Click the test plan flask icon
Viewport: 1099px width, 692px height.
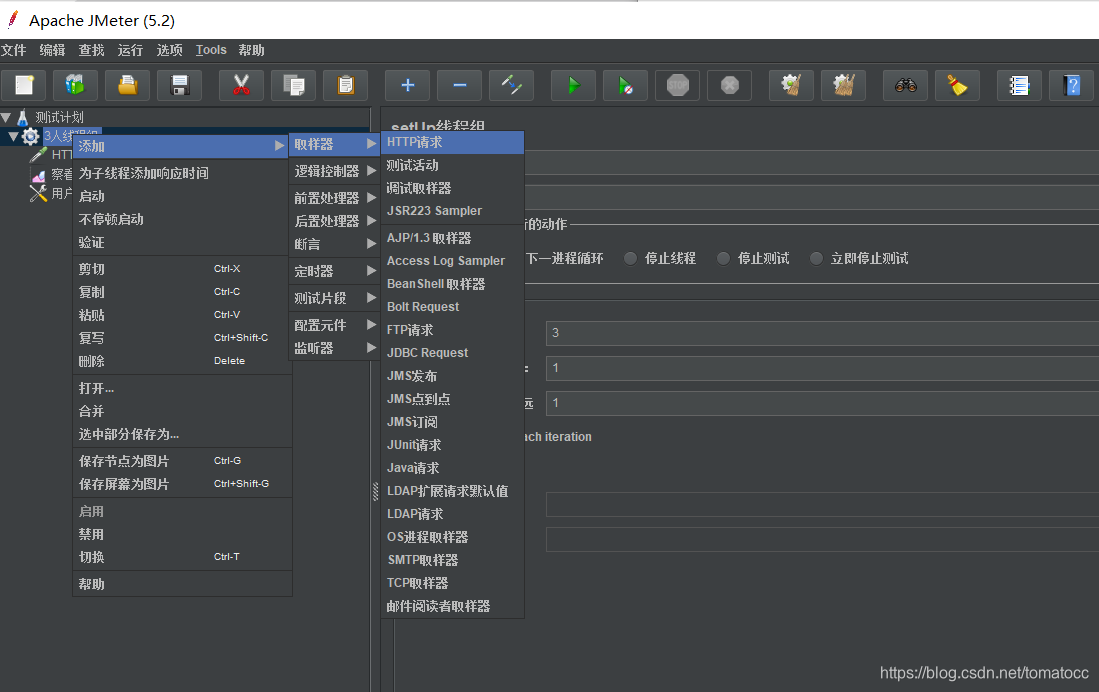pos(22,117)
